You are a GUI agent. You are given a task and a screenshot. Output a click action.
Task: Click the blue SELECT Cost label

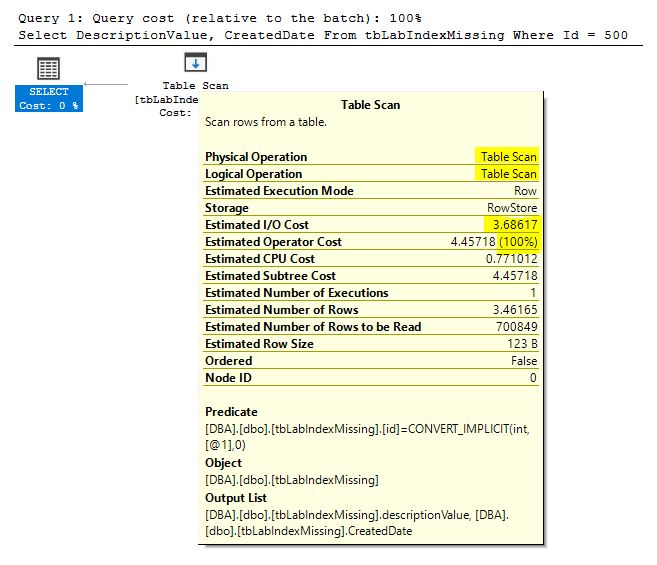pos(49,99)
